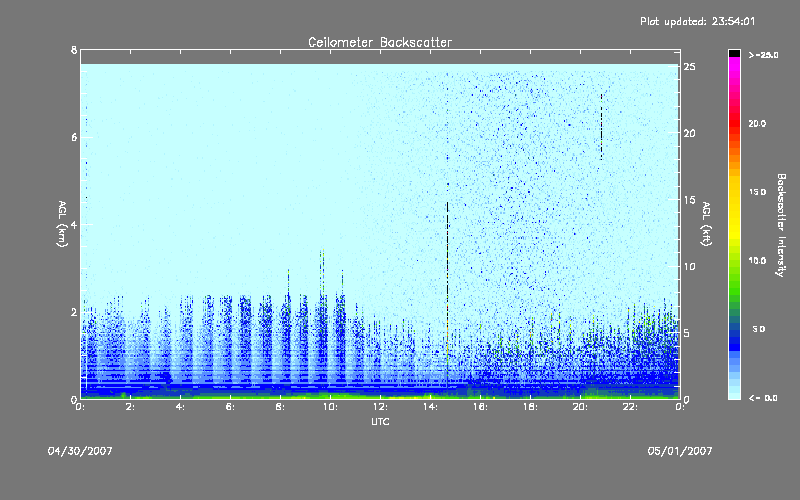Click the 4 km tick label
The width and height of the screenshot is (800, 500).
(74, 224)
